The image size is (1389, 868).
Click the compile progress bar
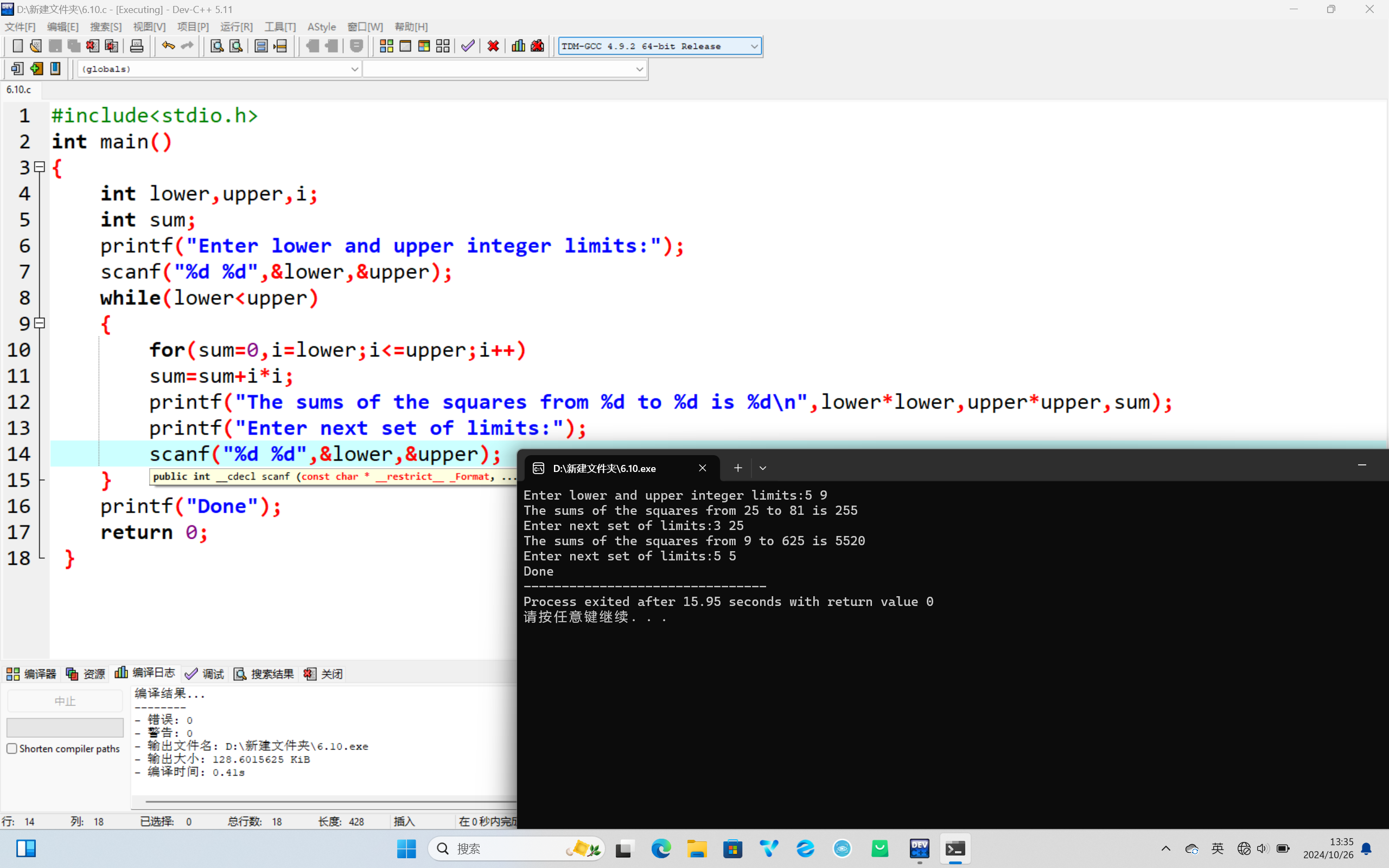(x=65, y=727)
